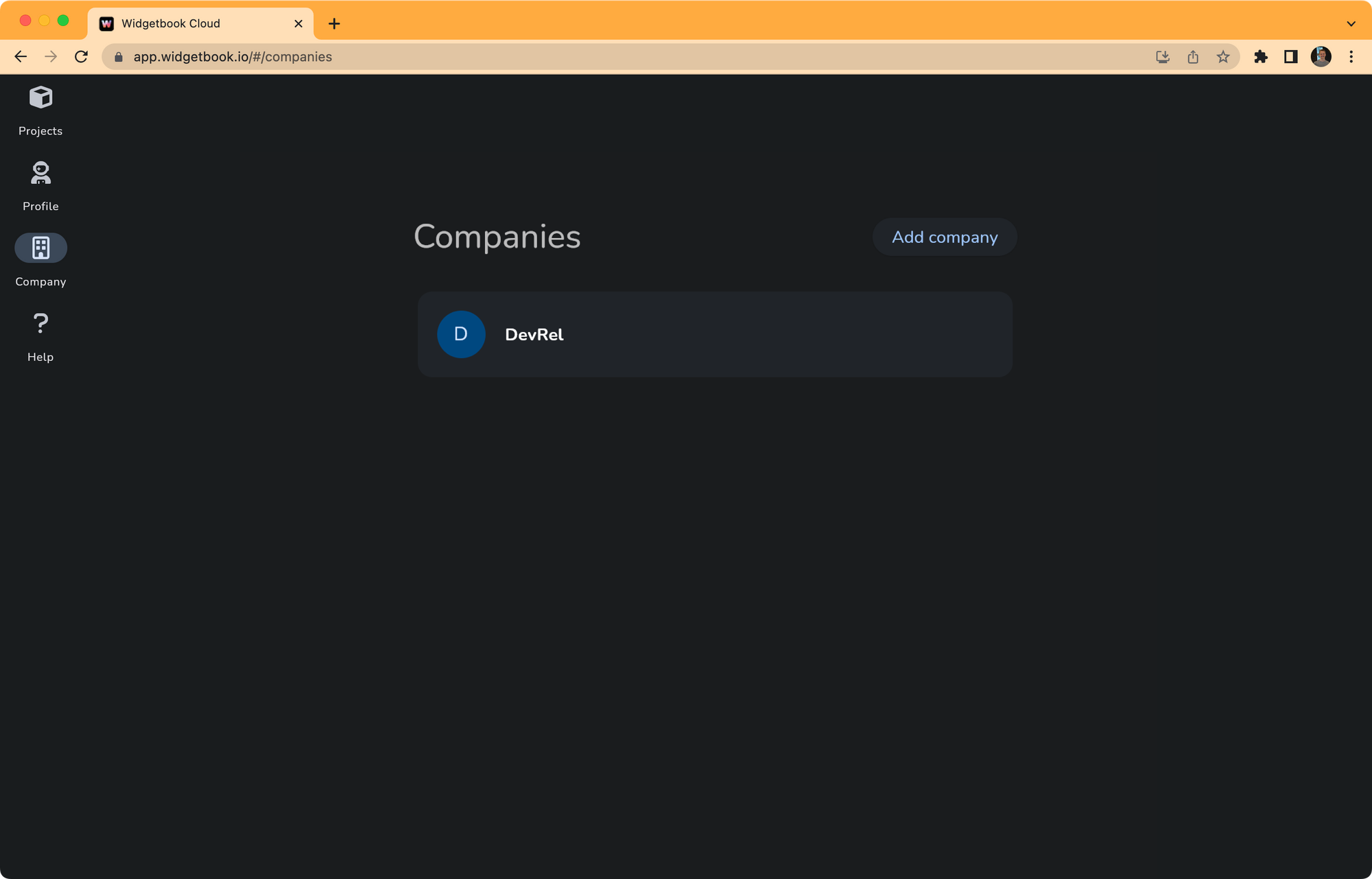Open the Projects cube icon

point(40,97)
